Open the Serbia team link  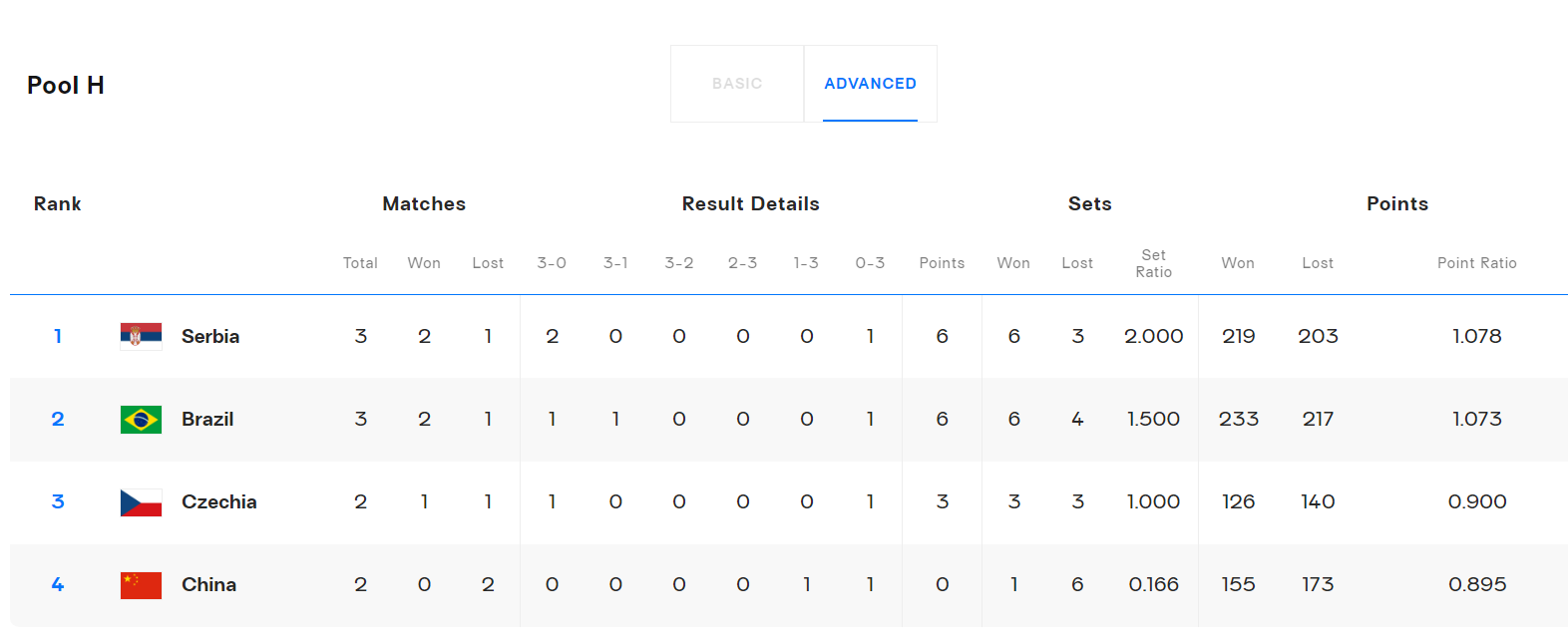tap(210, 337)
